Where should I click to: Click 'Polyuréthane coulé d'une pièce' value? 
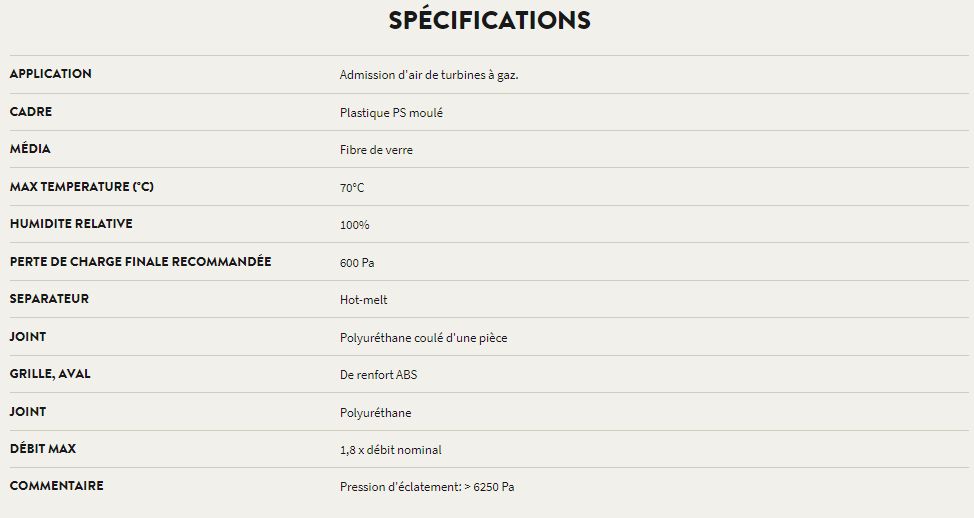click(423, 338)
